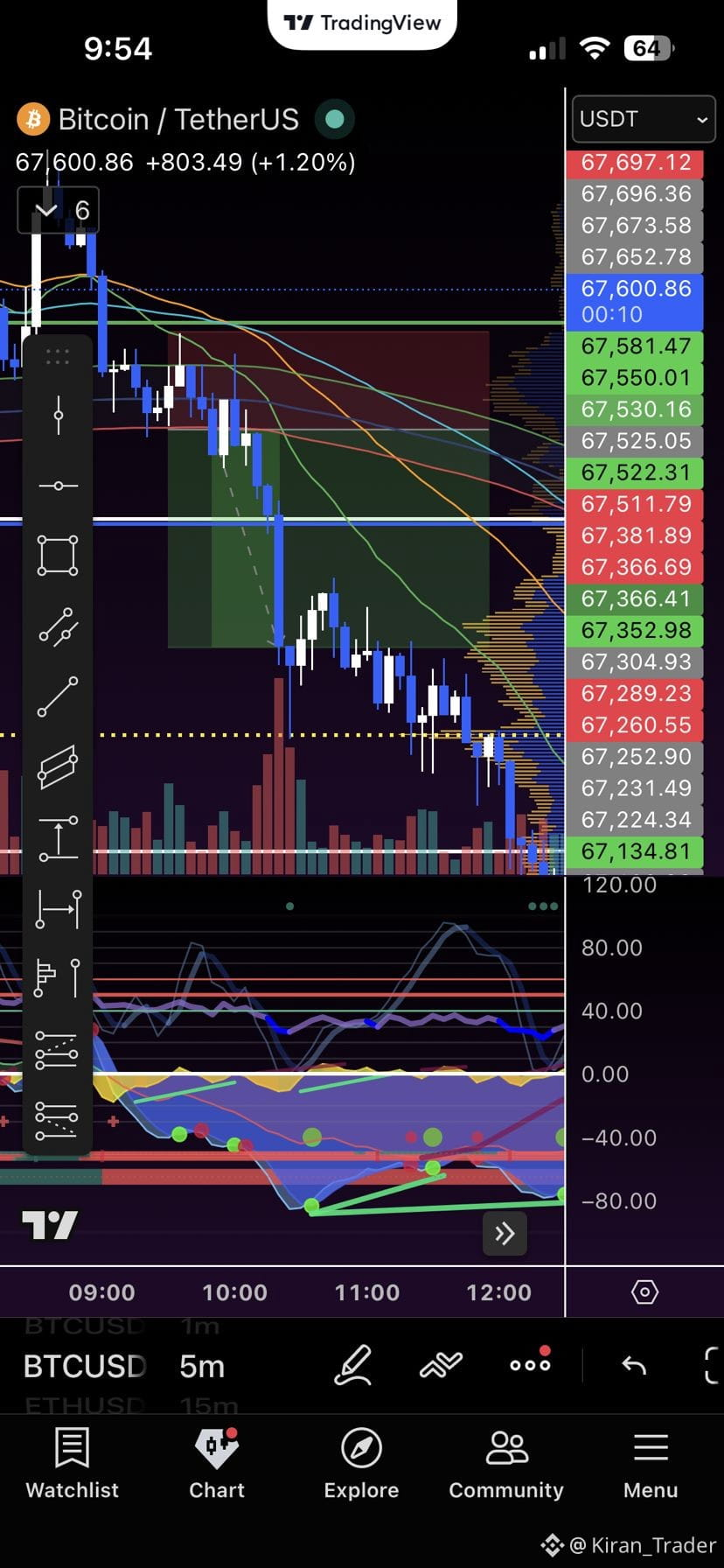Tap the 67,134.81 green price label

tap(635, 850)
